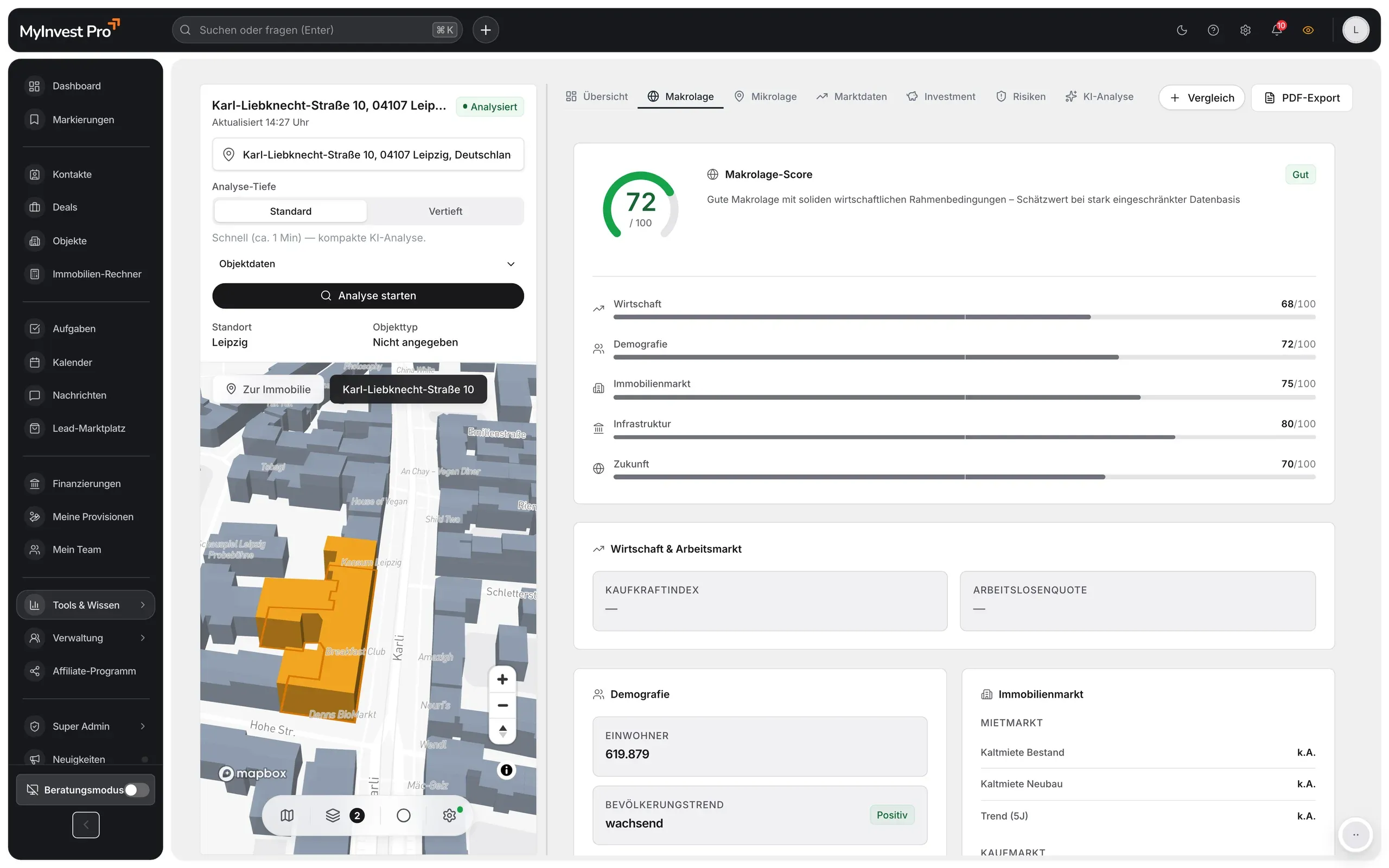Click the Positiv badge in Bevölkerungstrend
The image size is (1389, 868).
pos(892,815)
